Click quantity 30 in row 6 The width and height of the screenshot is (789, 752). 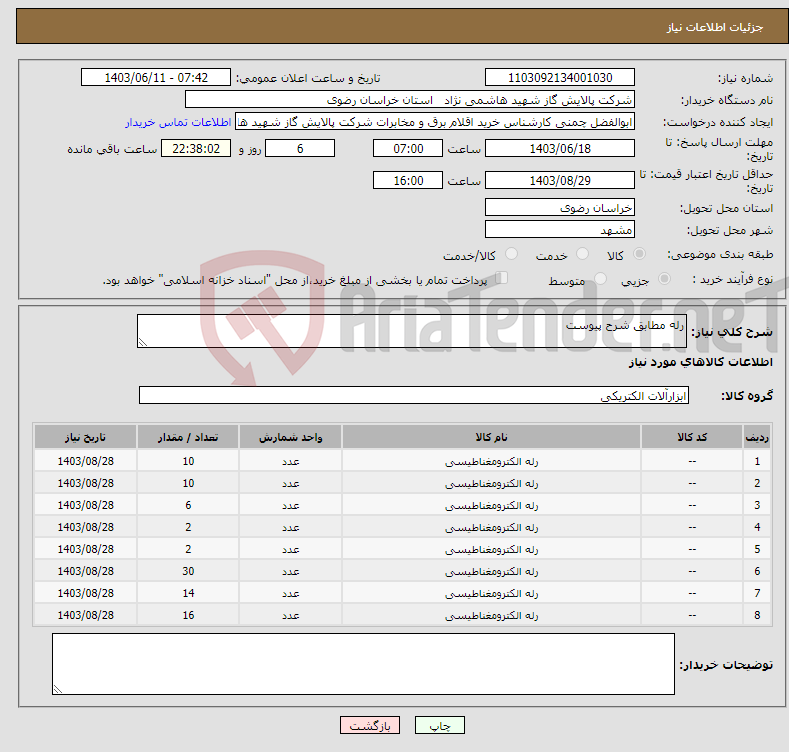[x=188, y=571]
